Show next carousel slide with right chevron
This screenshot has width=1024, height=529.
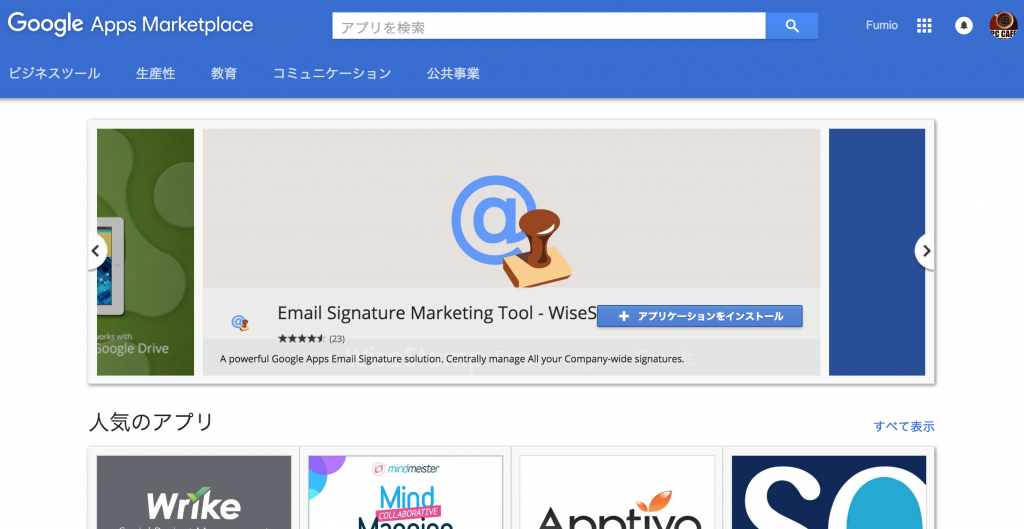(x=925, y=251)
